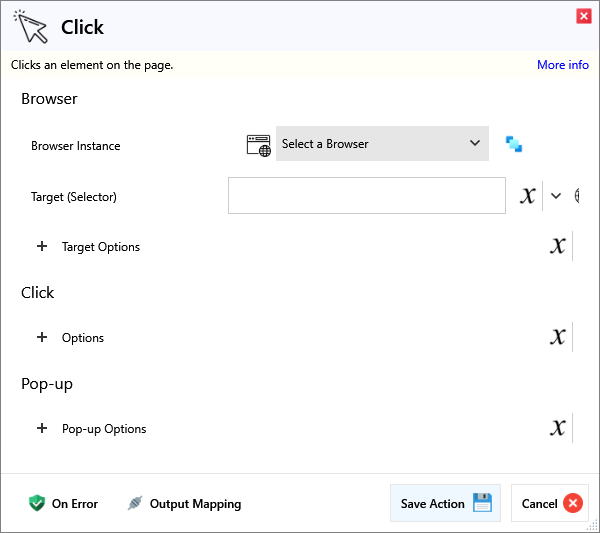This screenshot has width=600, height=533.
Task: Expand the Options section under Click
Action: [42, 337]
